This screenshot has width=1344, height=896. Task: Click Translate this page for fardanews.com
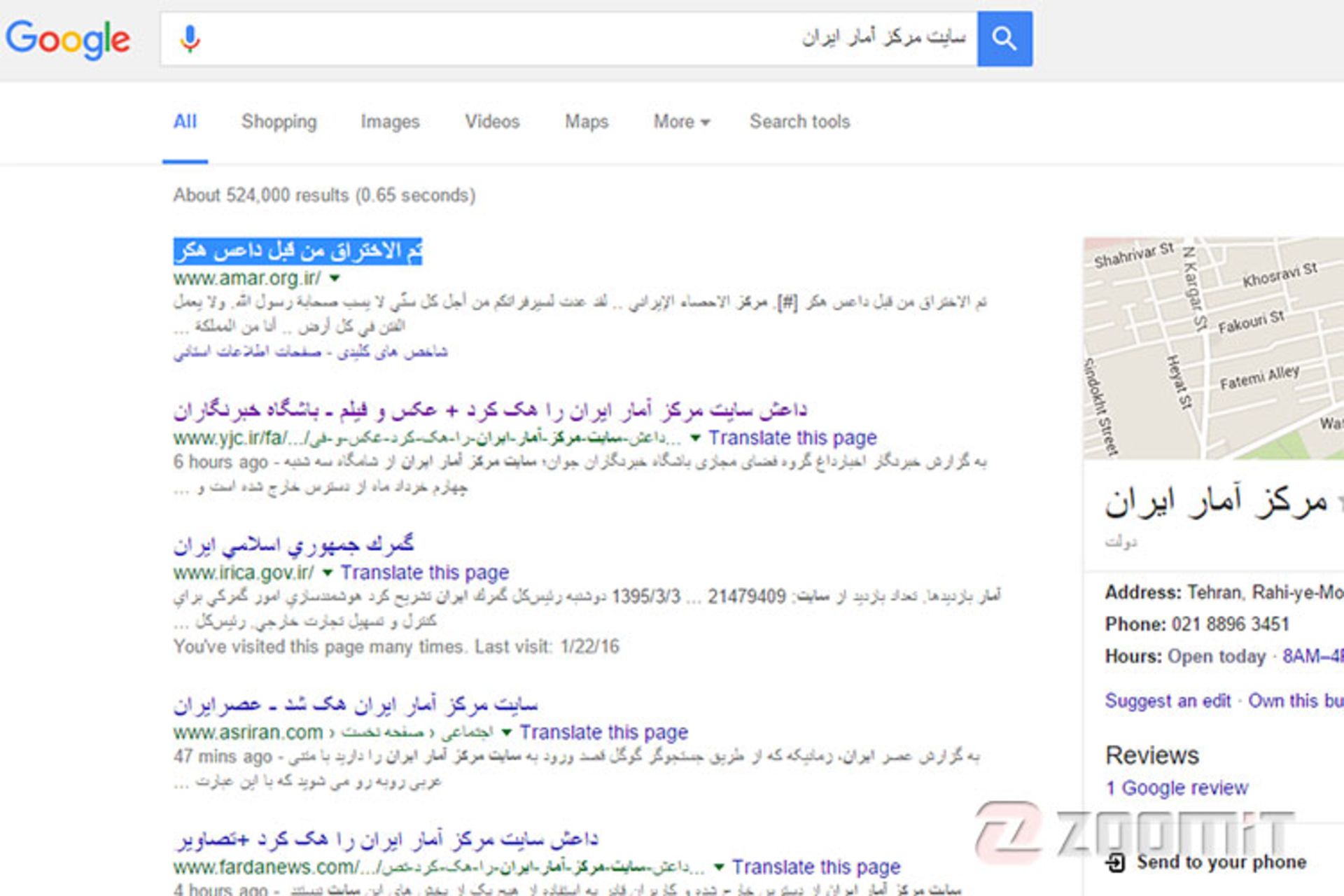tap(816, 867)
